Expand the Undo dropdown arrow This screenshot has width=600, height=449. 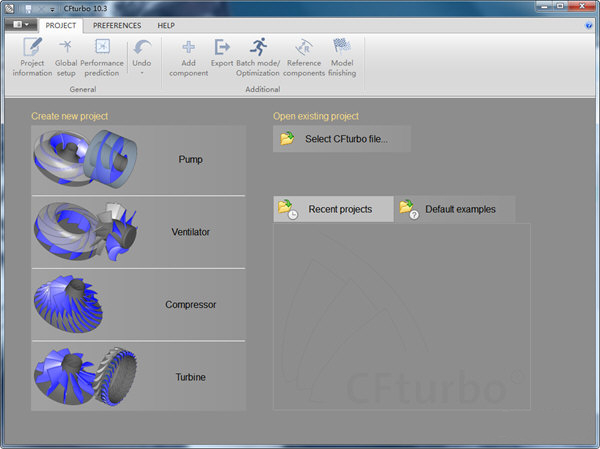pyautogui.click(x=142, y=73)
